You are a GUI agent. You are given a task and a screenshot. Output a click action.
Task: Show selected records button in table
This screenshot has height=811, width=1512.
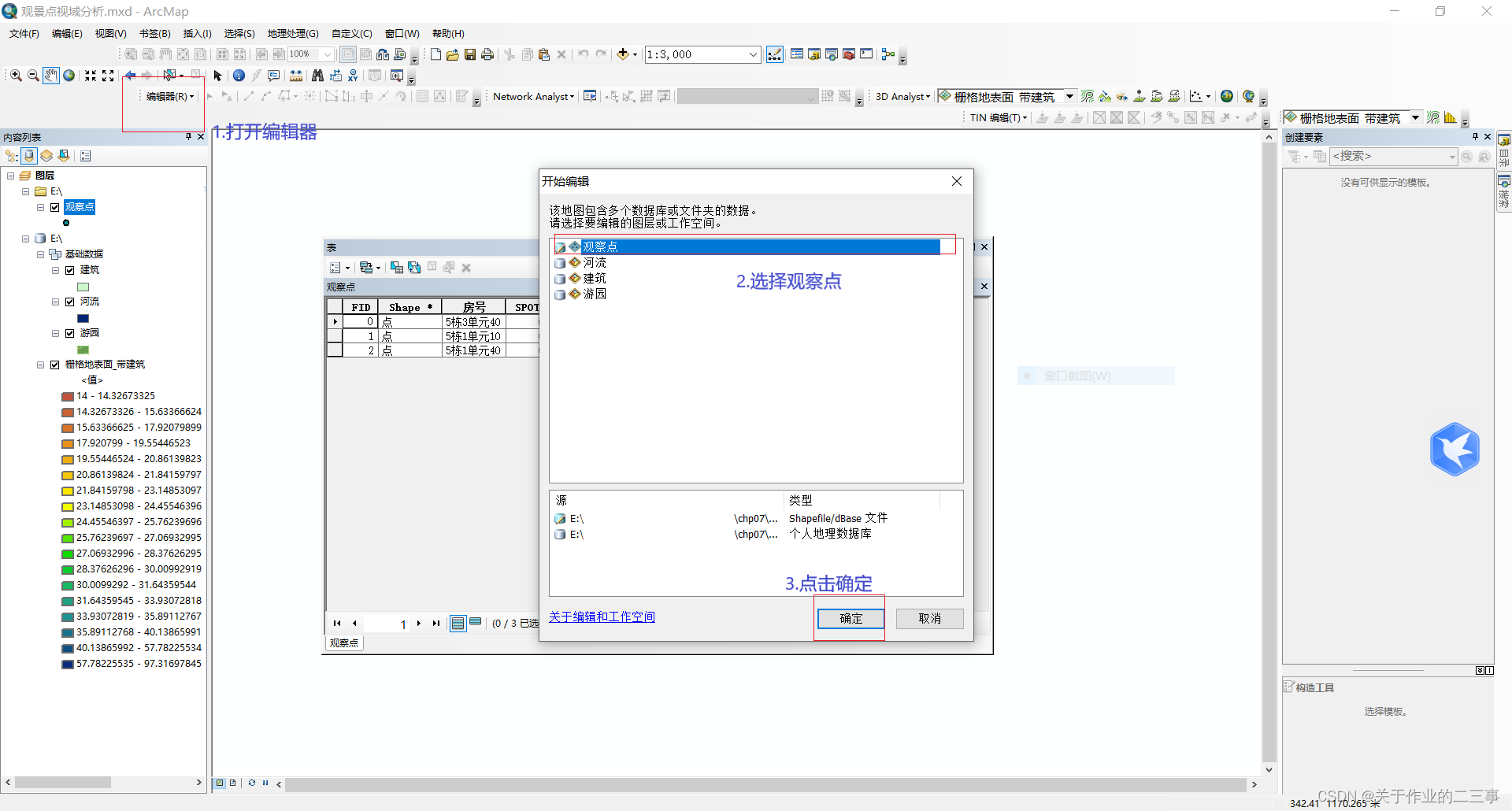(x=476, y=623)
